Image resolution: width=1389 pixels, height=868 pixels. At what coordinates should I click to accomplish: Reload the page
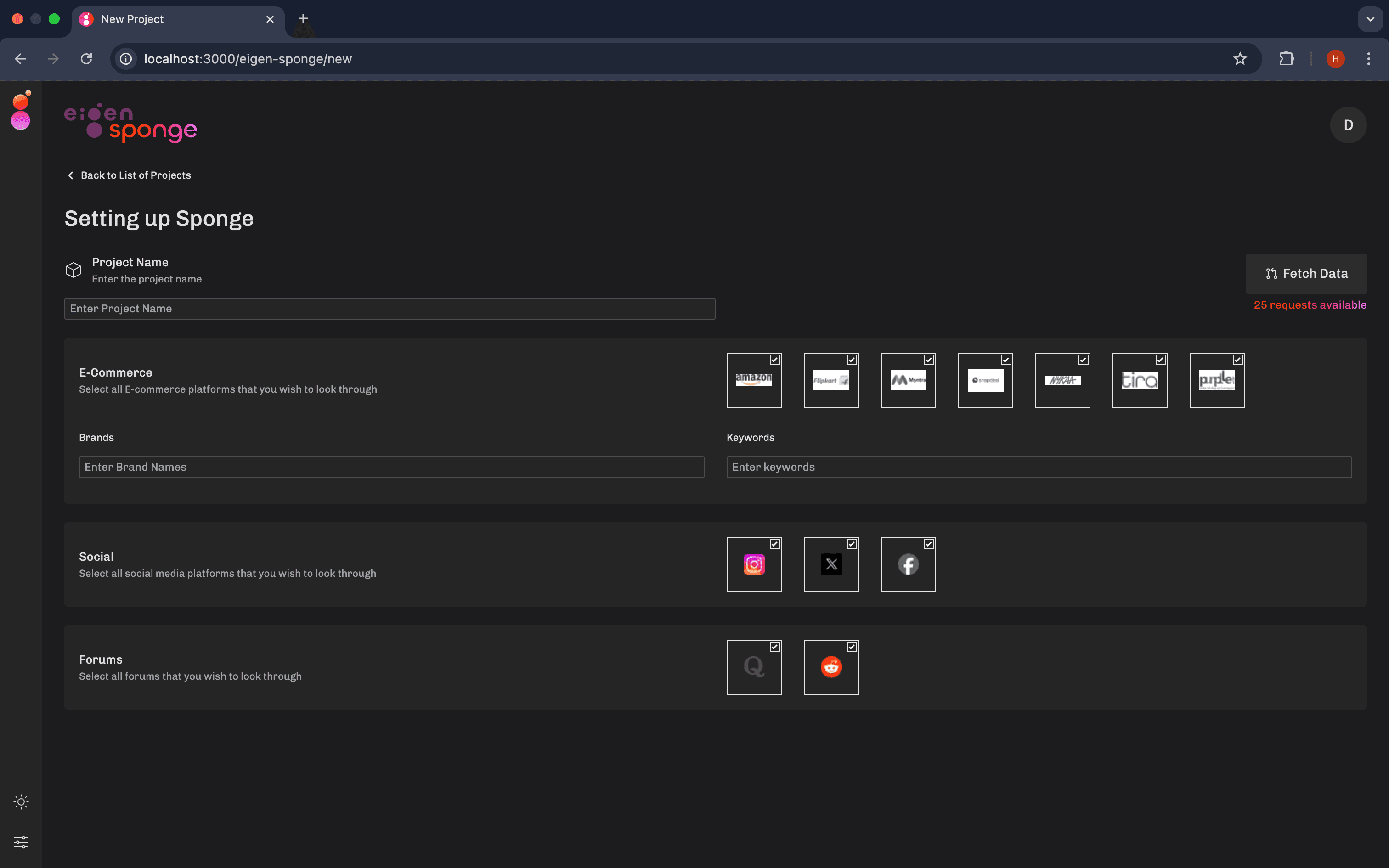pyautogui.click(x=86, y=59)
